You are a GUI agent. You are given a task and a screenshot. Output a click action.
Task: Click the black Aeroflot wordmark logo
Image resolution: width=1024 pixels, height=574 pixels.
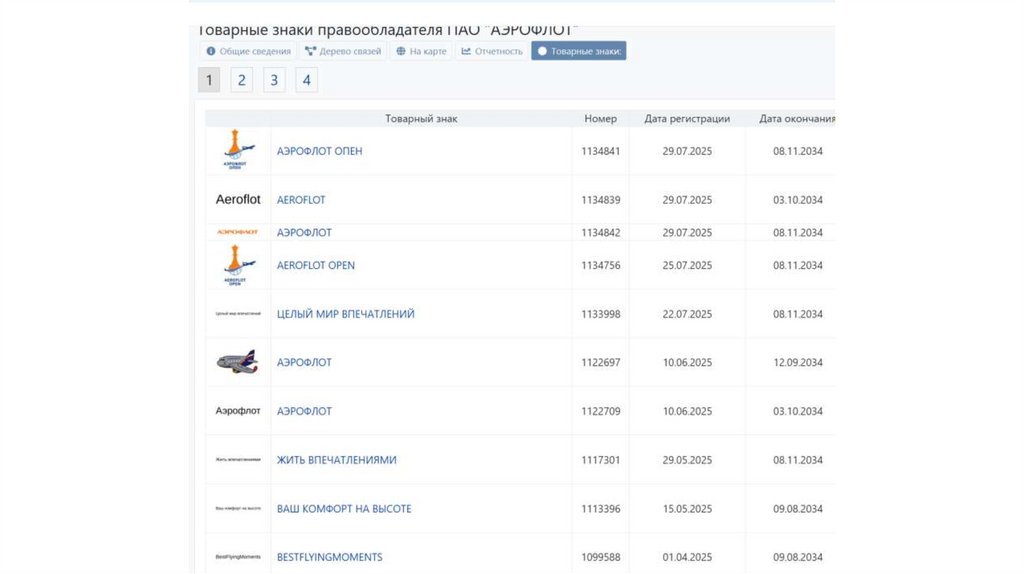238,200
